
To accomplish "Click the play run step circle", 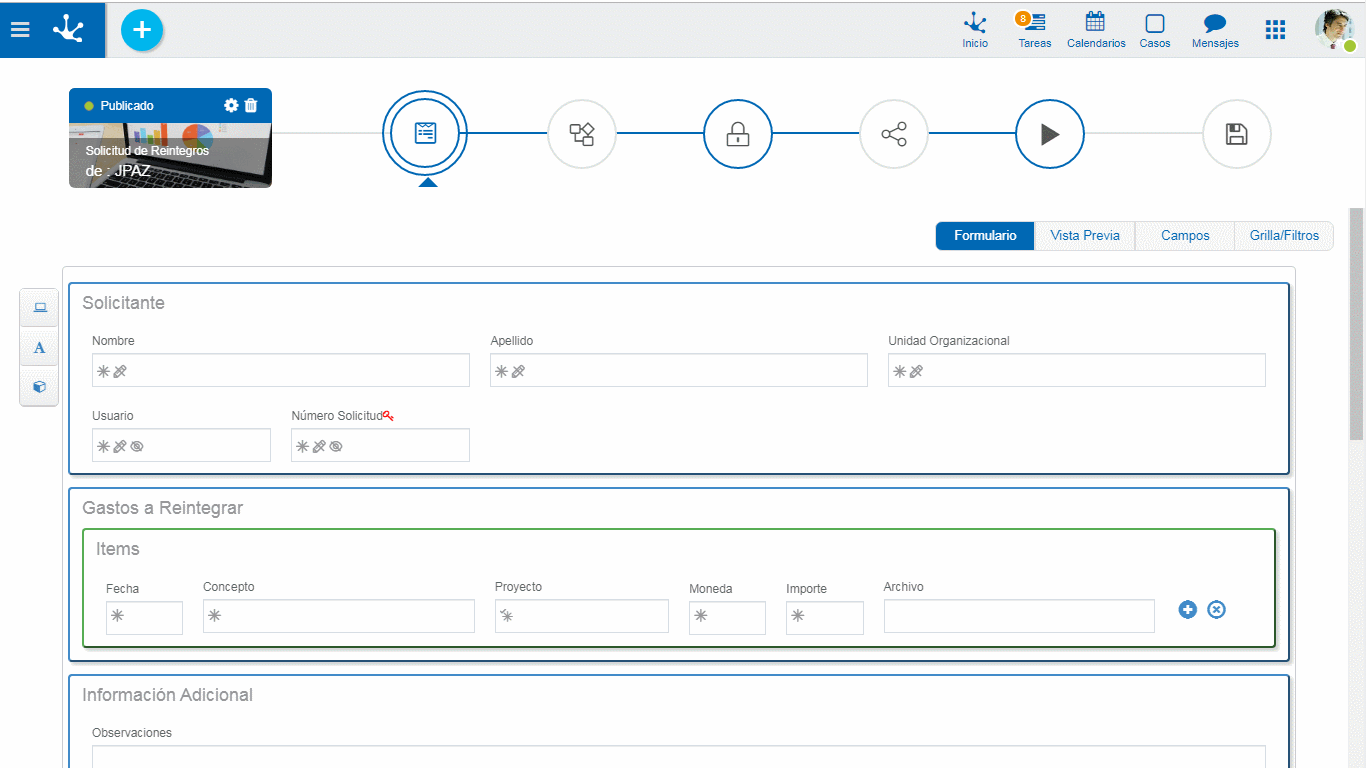I will (1050, 134).
